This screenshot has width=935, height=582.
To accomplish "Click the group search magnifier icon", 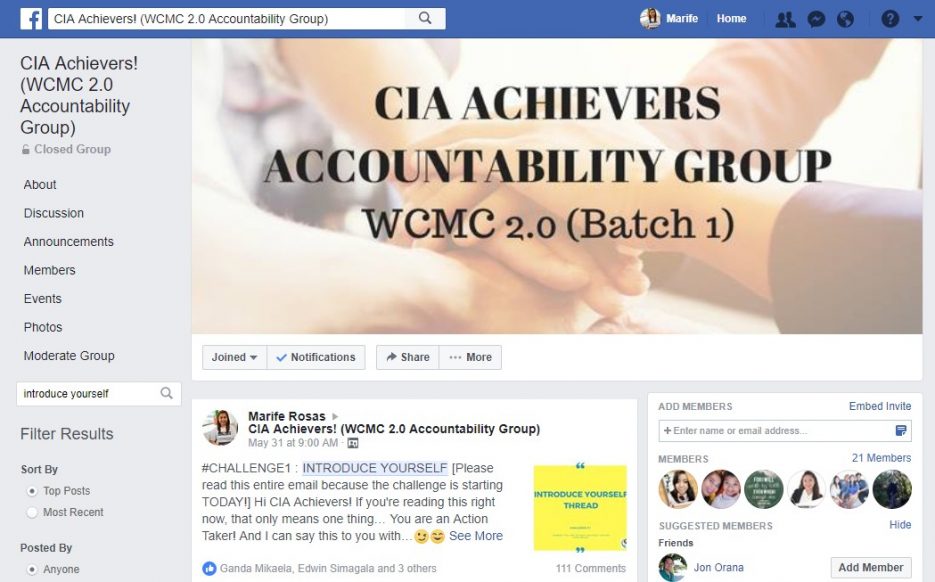I will [x=166, y=393].
